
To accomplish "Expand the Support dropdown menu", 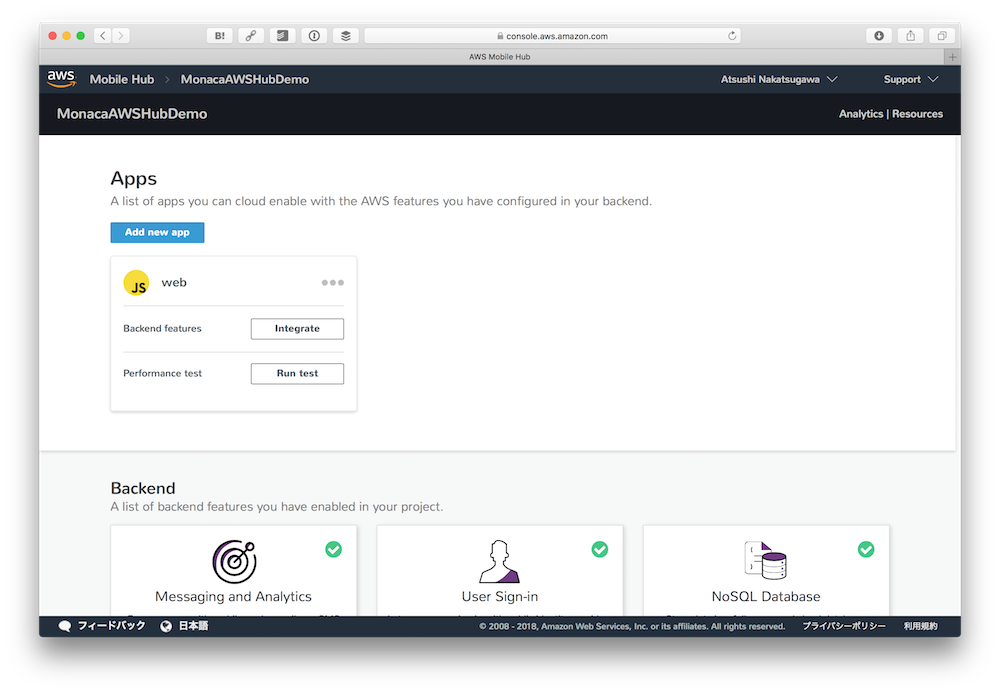I will pos(911,79).
